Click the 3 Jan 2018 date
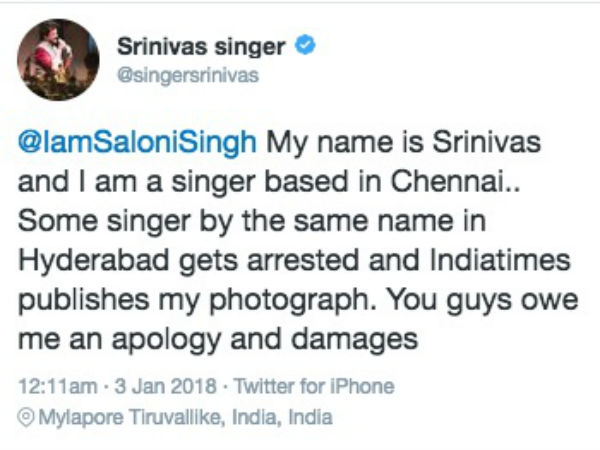This screenshot has height=450, width=600. [165, 386]
